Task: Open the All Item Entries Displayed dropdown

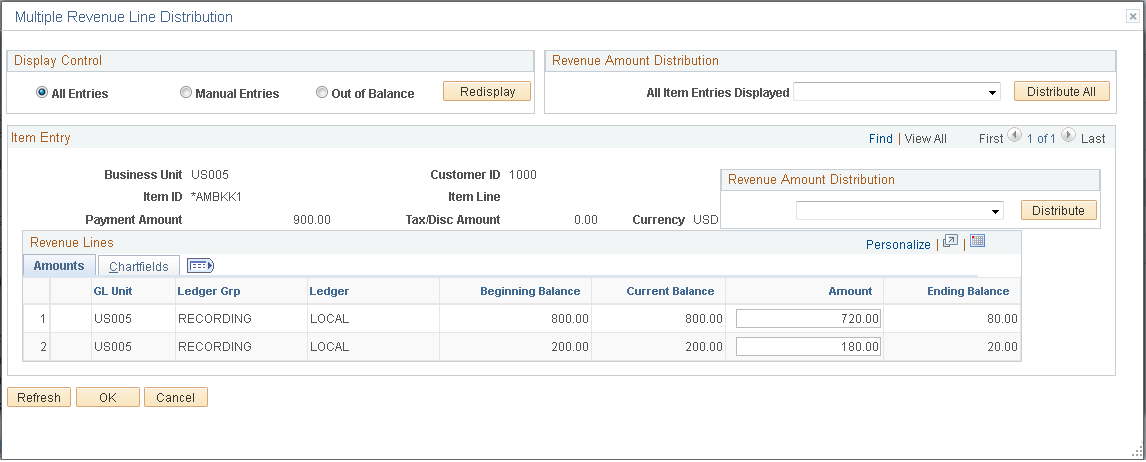Action: tap(897, 92)
